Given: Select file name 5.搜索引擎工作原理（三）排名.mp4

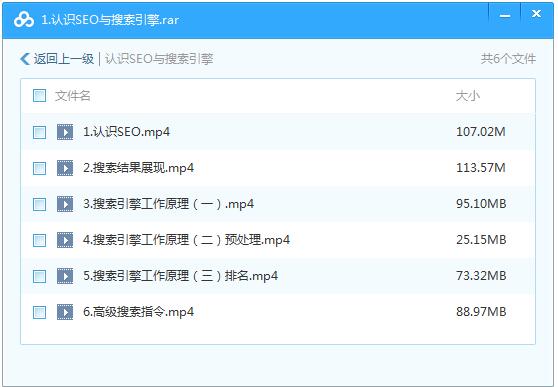Looking at the screenshot, I should tap(180, 276).
